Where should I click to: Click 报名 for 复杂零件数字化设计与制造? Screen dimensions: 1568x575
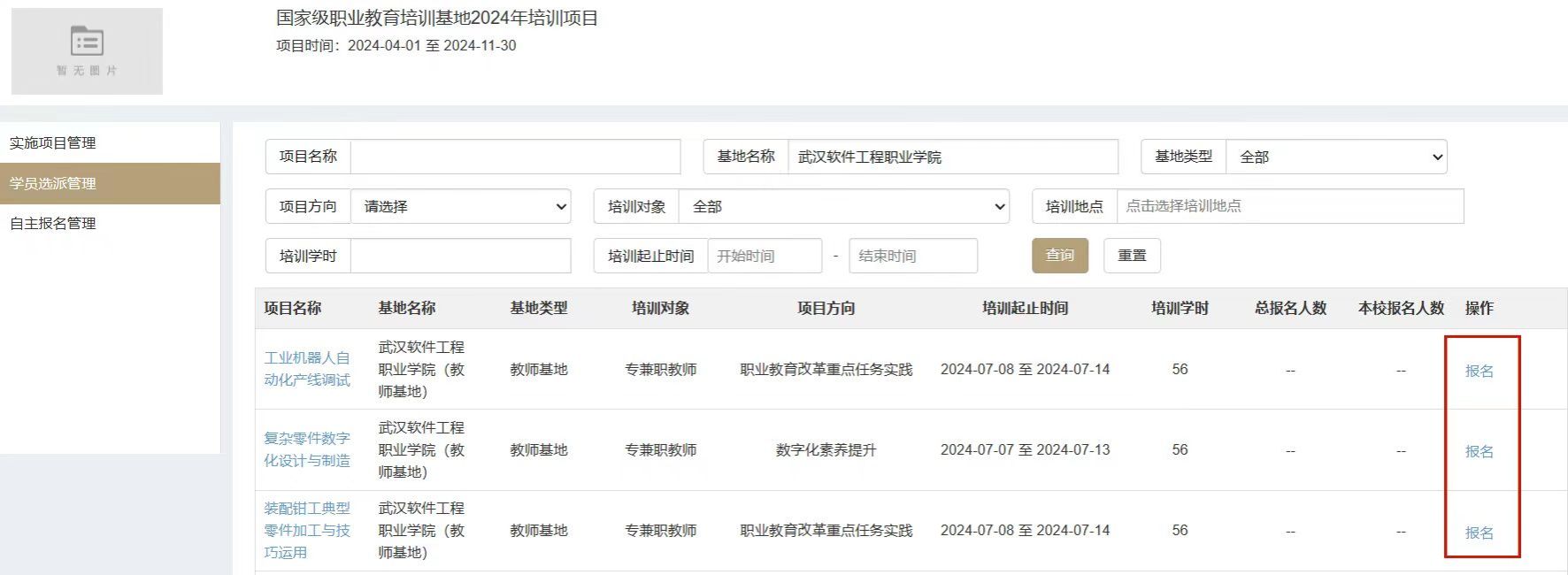pyautogui.click(x=1479, y=451)
